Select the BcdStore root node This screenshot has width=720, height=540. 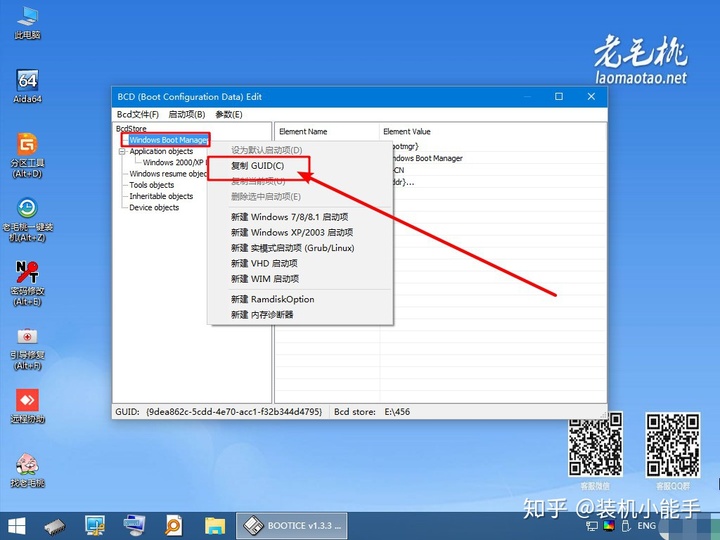click(131, 129)
